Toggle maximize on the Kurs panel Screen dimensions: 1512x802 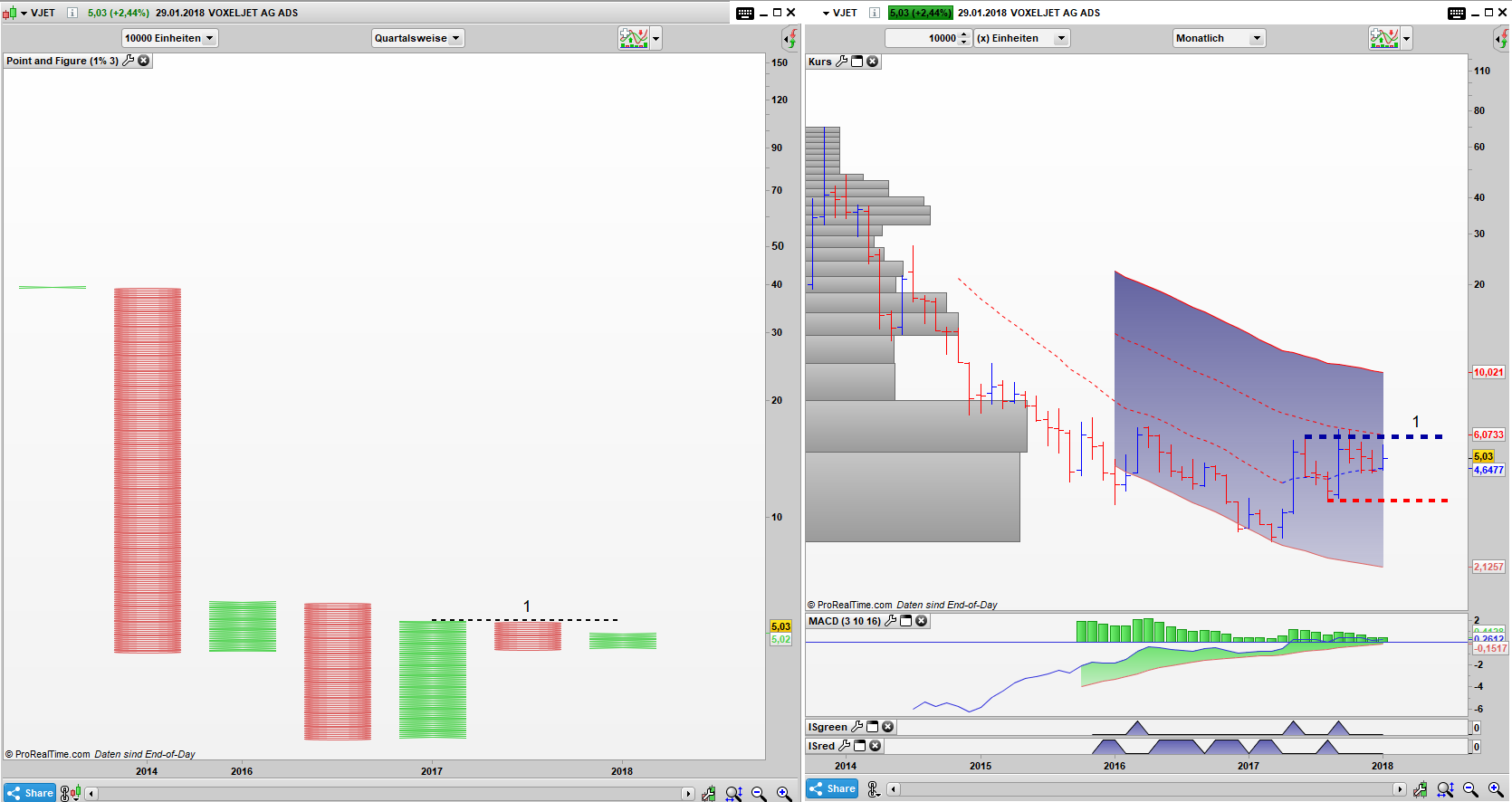pyautogui.click(x=857, y=62)
